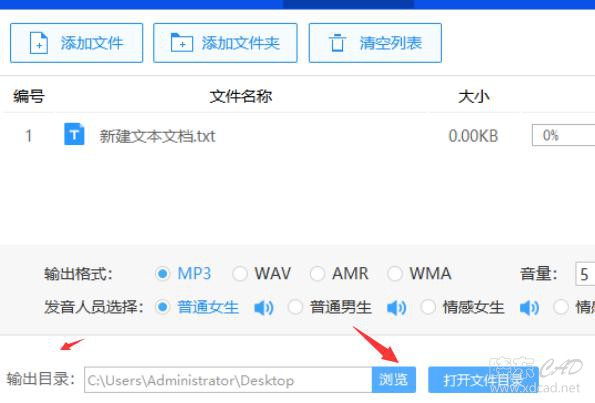
Task: Click 打开文件目录 button
Action: [x=483, y=379]
